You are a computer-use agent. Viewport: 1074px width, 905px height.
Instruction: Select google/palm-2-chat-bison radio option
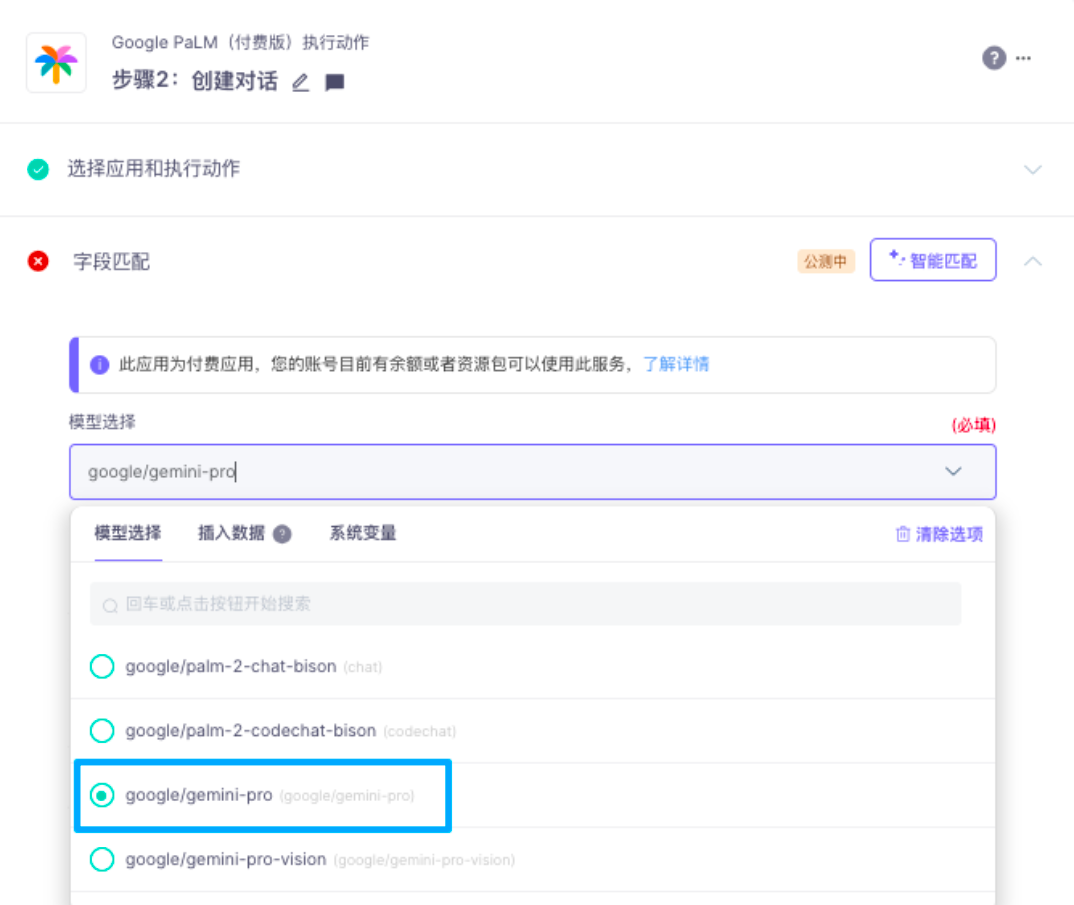click(x=102, y=666)
